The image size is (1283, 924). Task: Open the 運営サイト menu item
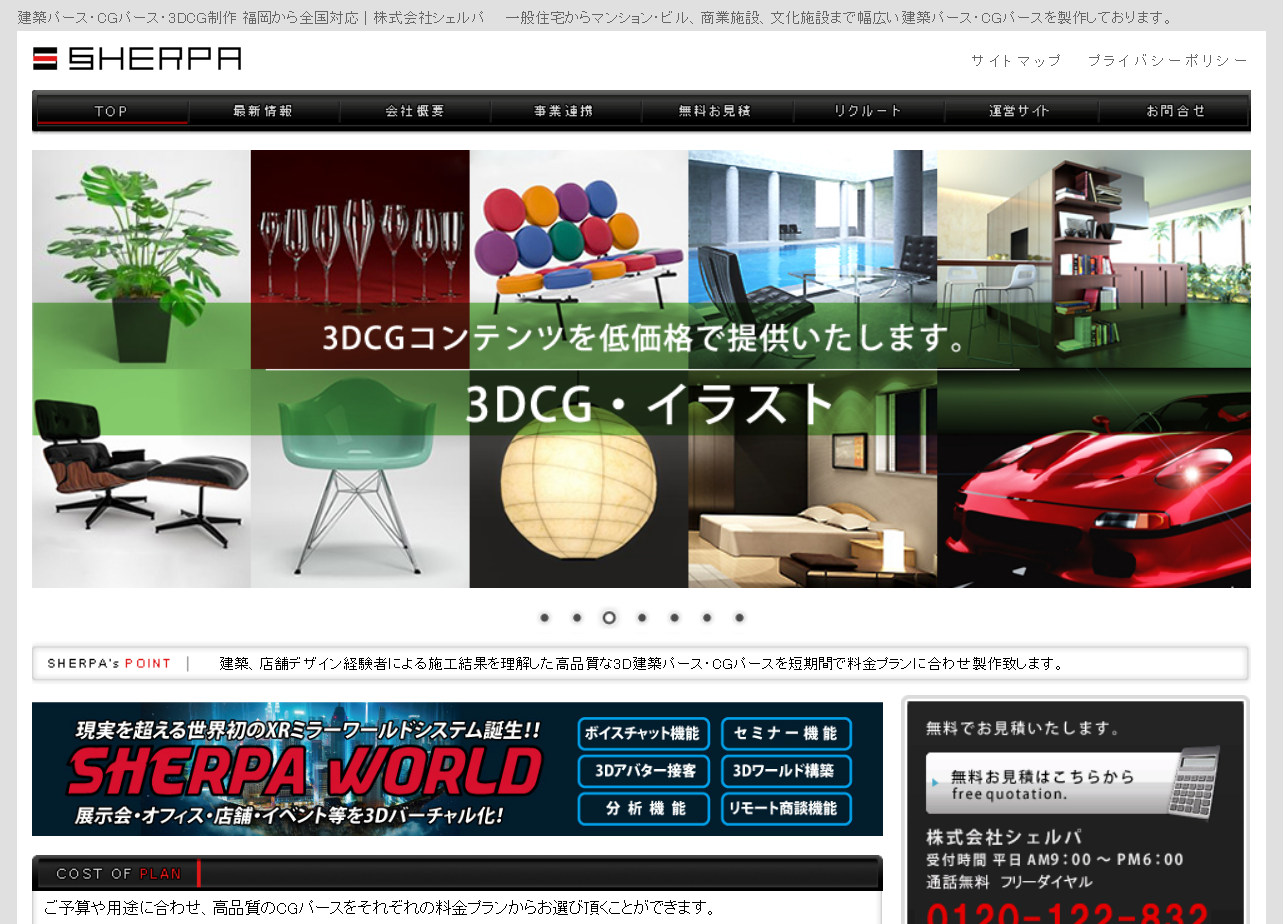tap(1020, 111)
